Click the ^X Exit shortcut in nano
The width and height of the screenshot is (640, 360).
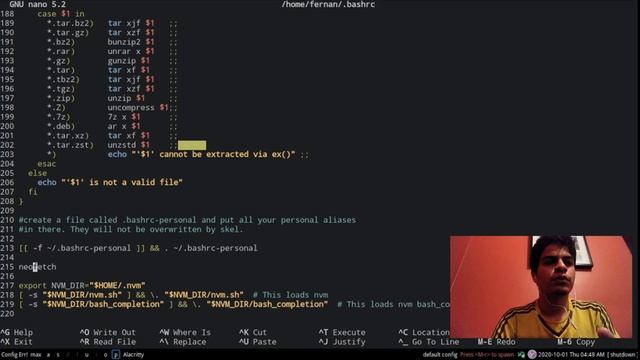tap(16, 342)
